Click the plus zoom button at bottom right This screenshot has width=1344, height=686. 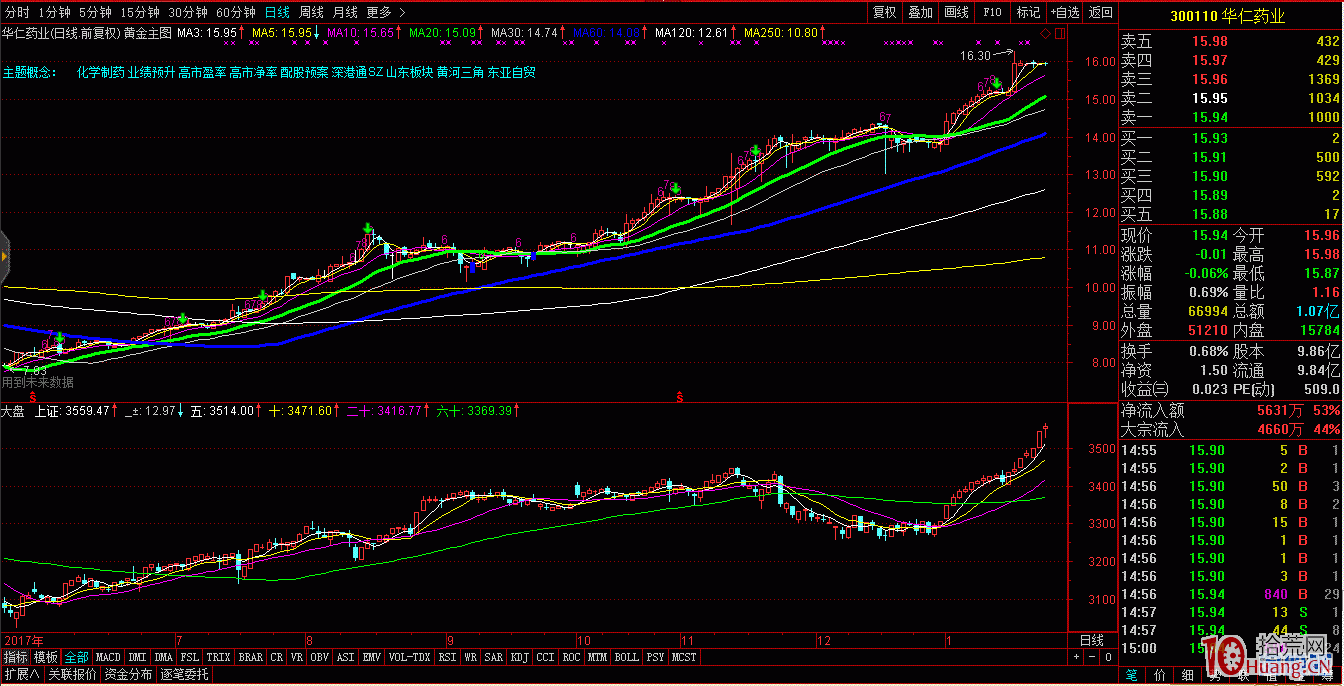coord(1077,657)
